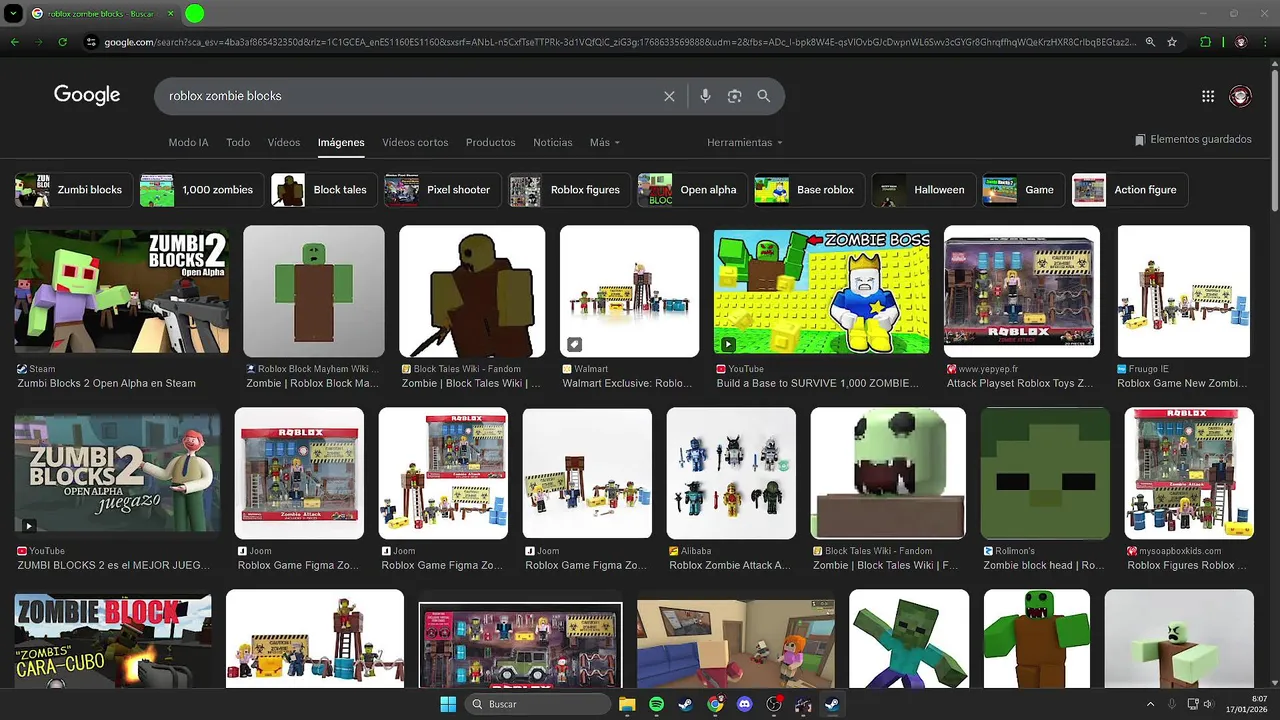Show hidden system tray icons
The width and height of the screenshot is (1280, 720).
tap(1150, 704)
